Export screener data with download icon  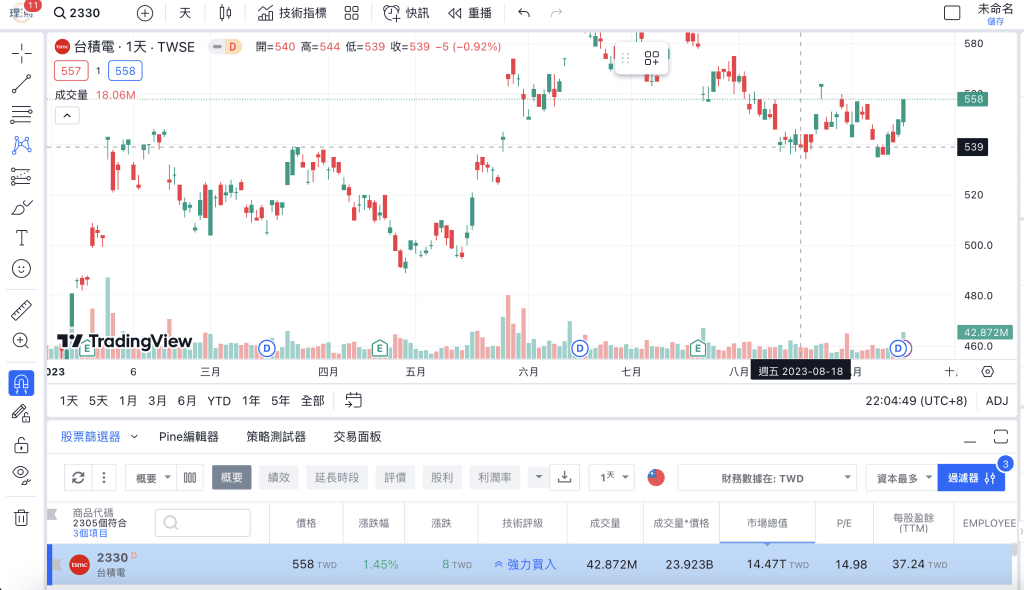click(x=564, y=478)
